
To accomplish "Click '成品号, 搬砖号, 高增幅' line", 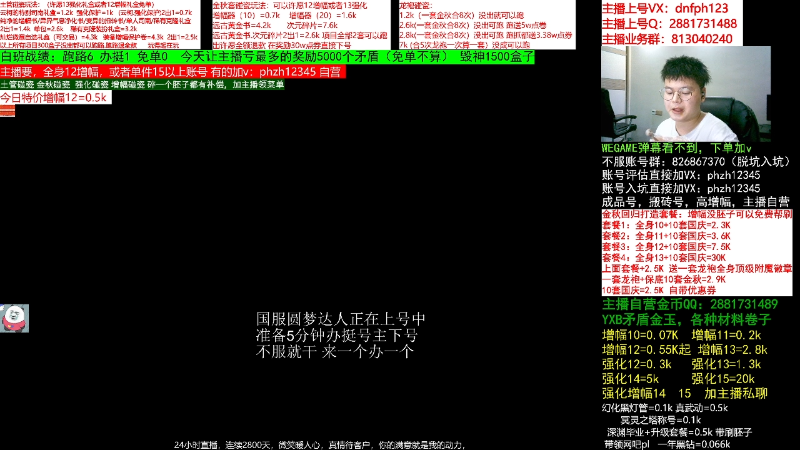I will tap(695, 202).
